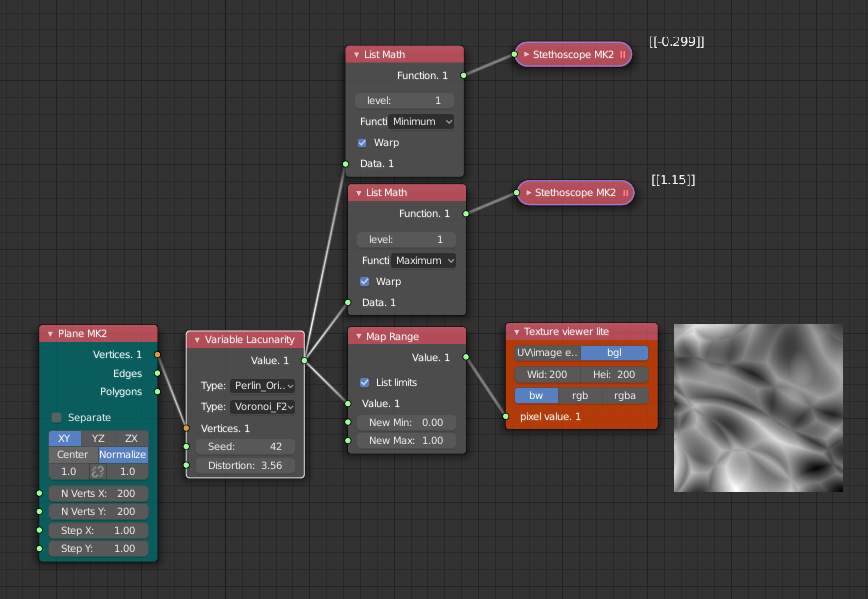Collapse the Texture viewer lite node
Screen dimensions: 868x599
tap(516, 332)
